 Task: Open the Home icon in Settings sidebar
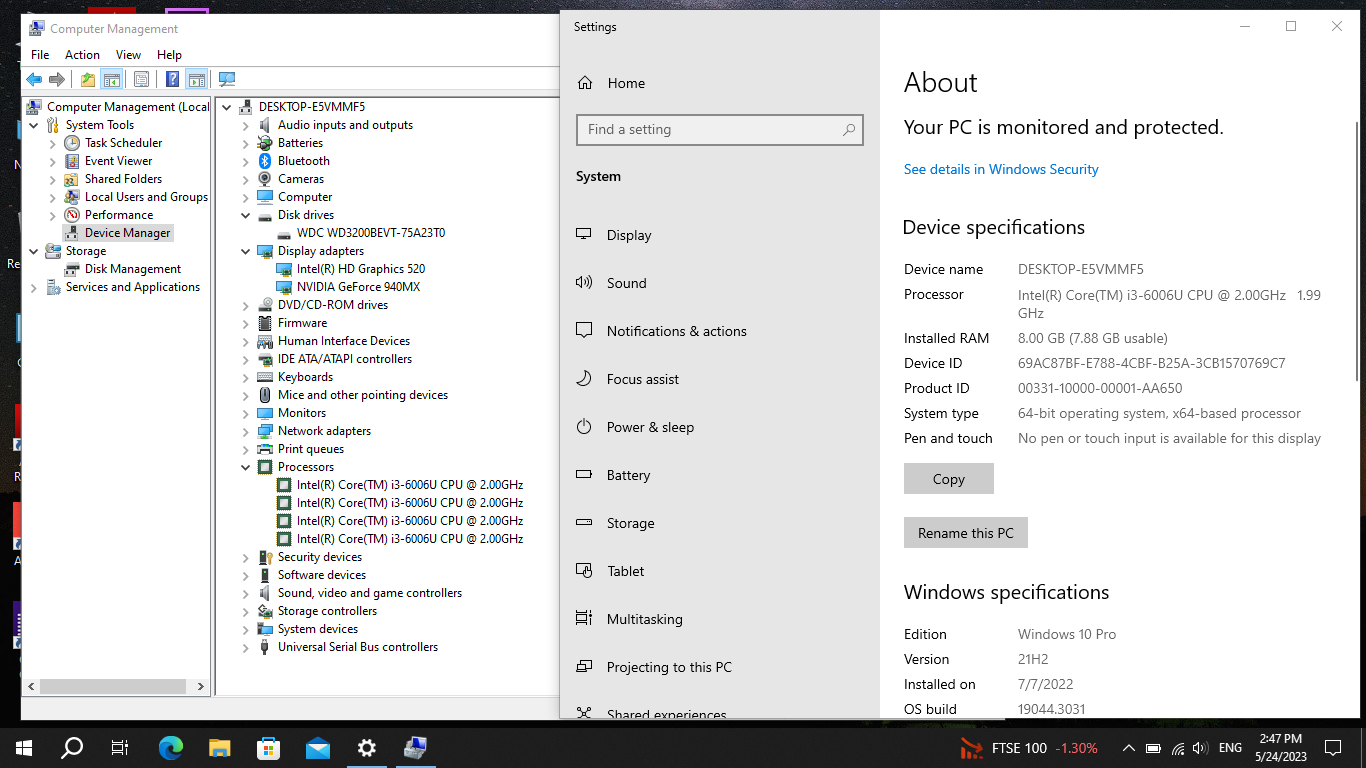click(585, 83)
